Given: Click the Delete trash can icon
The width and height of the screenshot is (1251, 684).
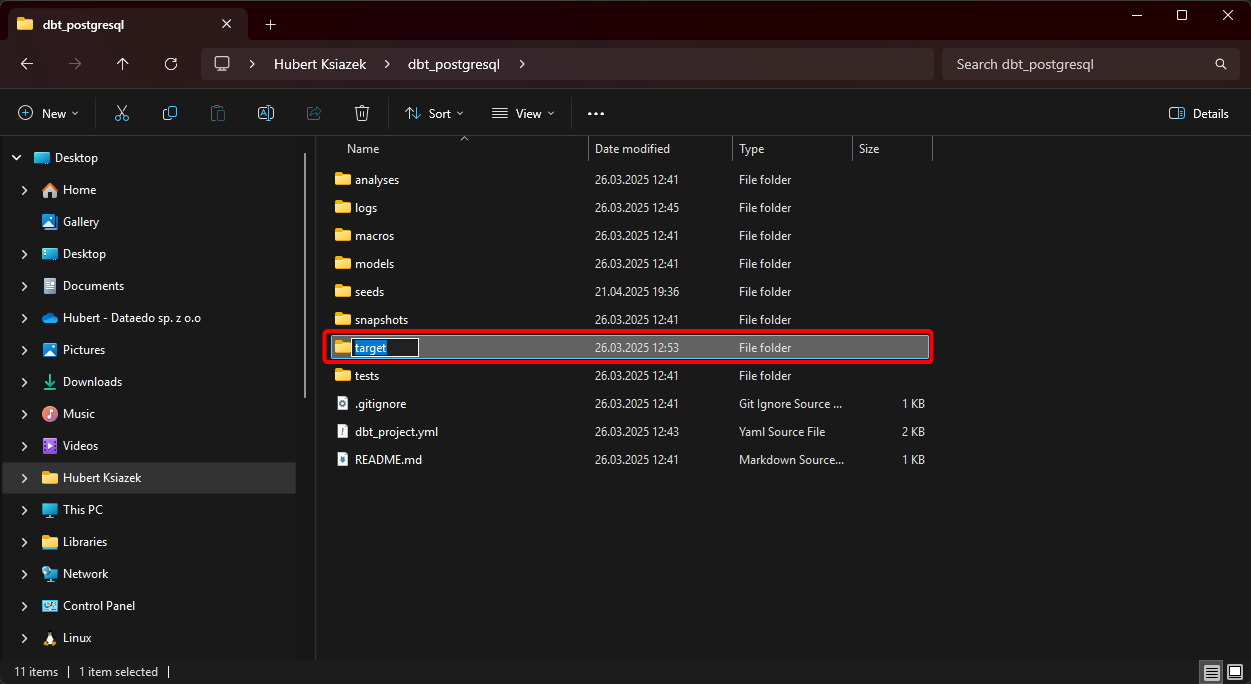Looking at the screenshot, I should 362,114.
